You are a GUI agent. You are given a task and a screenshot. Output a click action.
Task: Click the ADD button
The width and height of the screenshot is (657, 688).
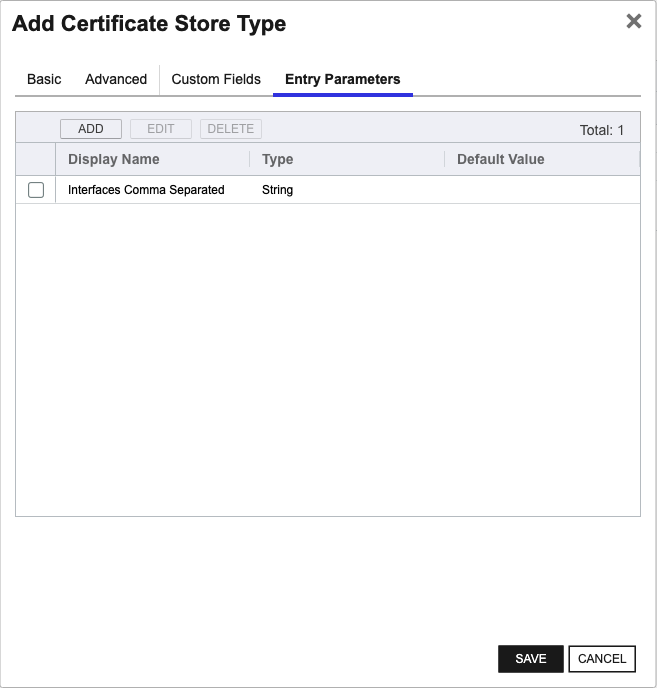point(91,129)
